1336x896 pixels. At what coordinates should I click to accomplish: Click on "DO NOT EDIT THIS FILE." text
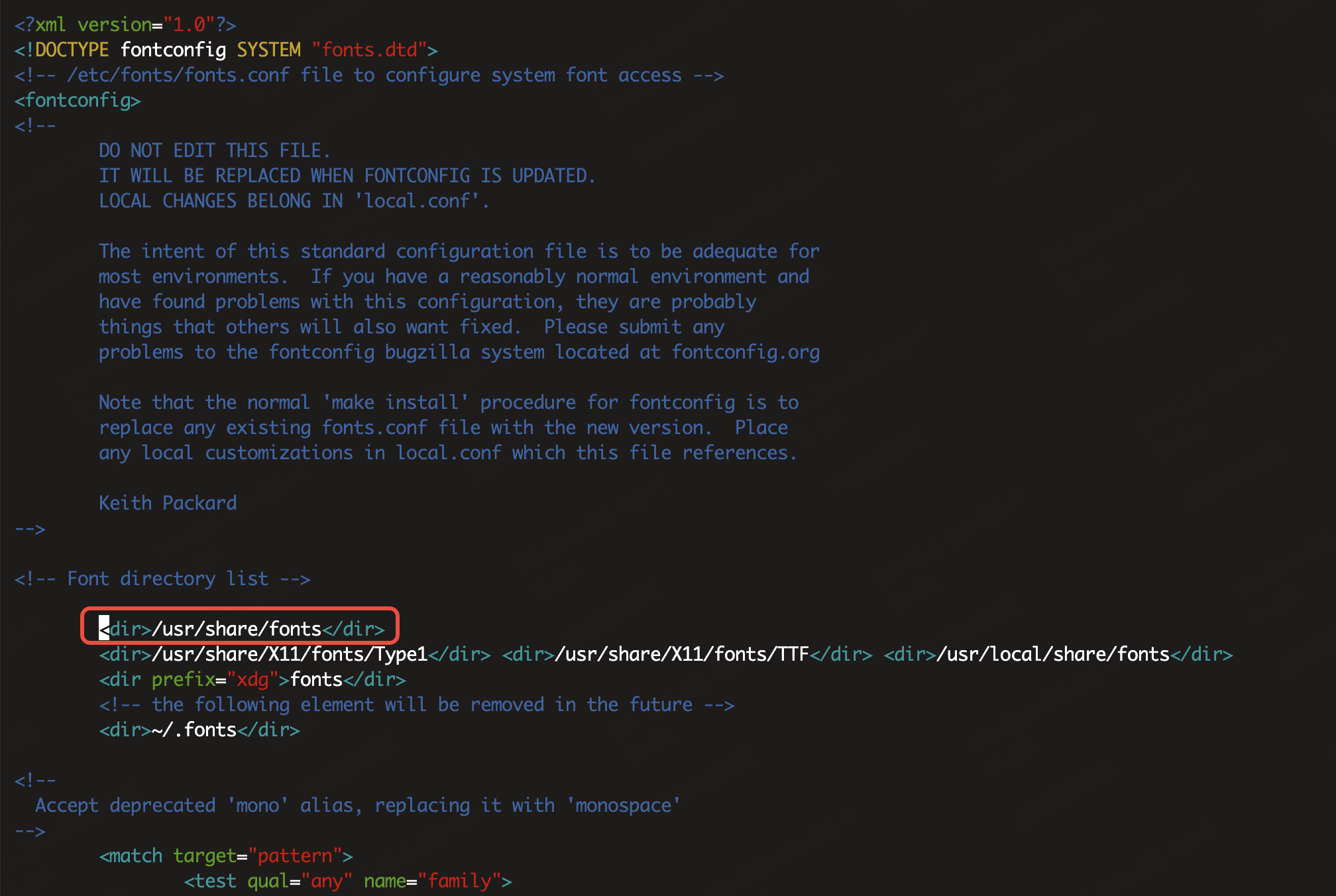point(214,150)
